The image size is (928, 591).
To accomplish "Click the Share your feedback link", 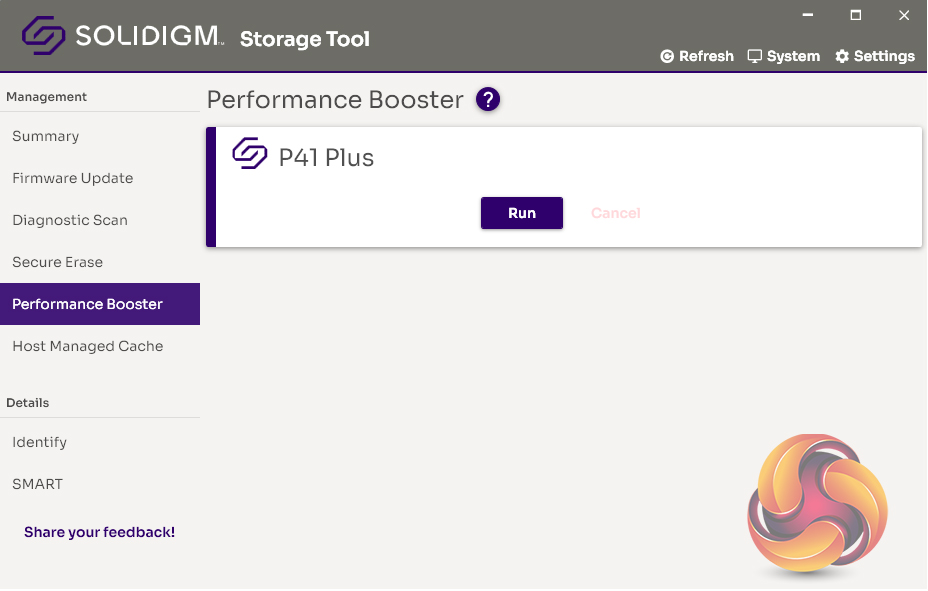I will click(100, 532).
